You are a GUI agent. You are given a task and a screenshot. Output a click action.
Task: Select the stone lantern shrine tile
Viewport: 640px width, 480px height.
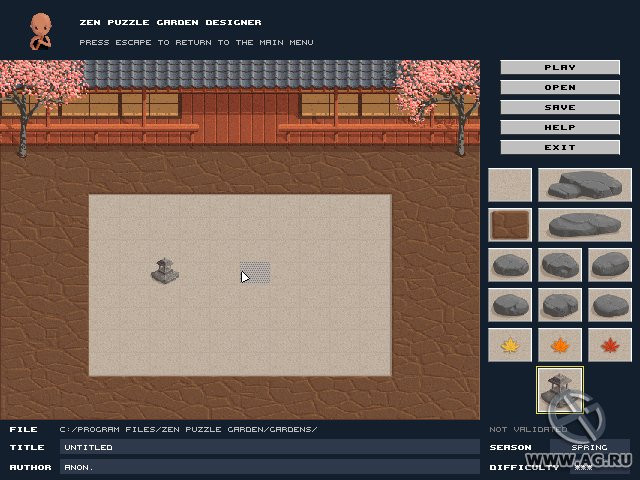pyautogui.click(x=560, y=390)
